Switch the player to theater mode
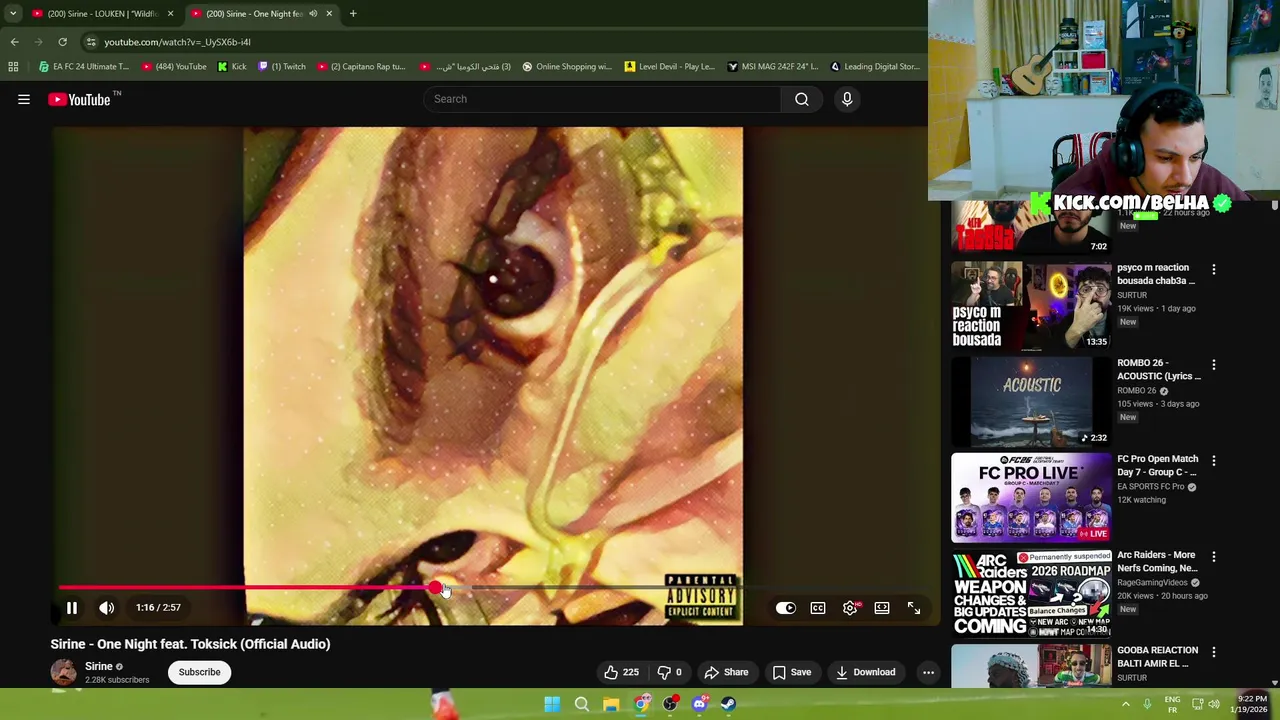The image size is (1280, 720). pyautogui.click(x=882, y=608)
